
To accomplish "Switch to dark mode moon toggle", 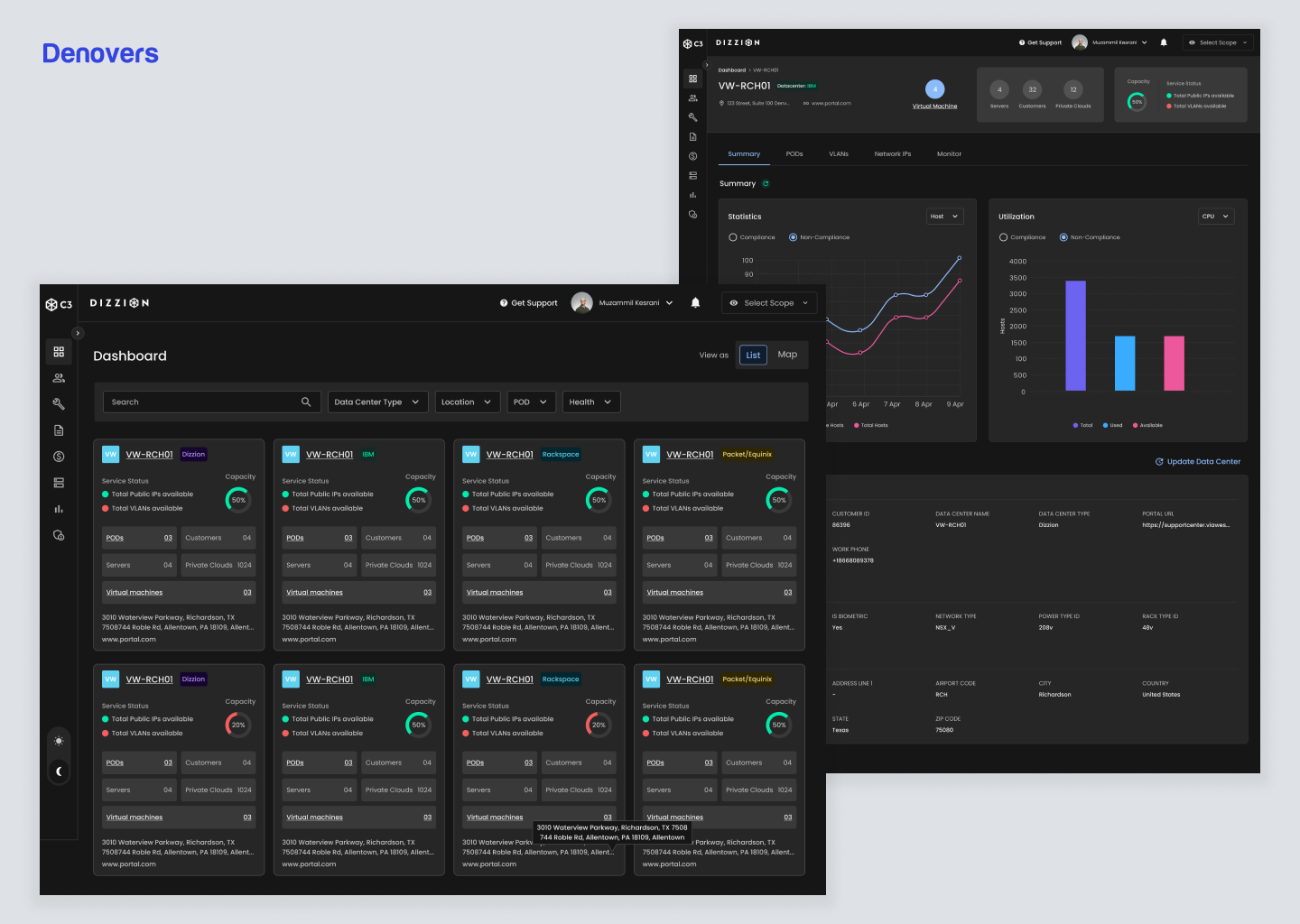I will 59,771.
